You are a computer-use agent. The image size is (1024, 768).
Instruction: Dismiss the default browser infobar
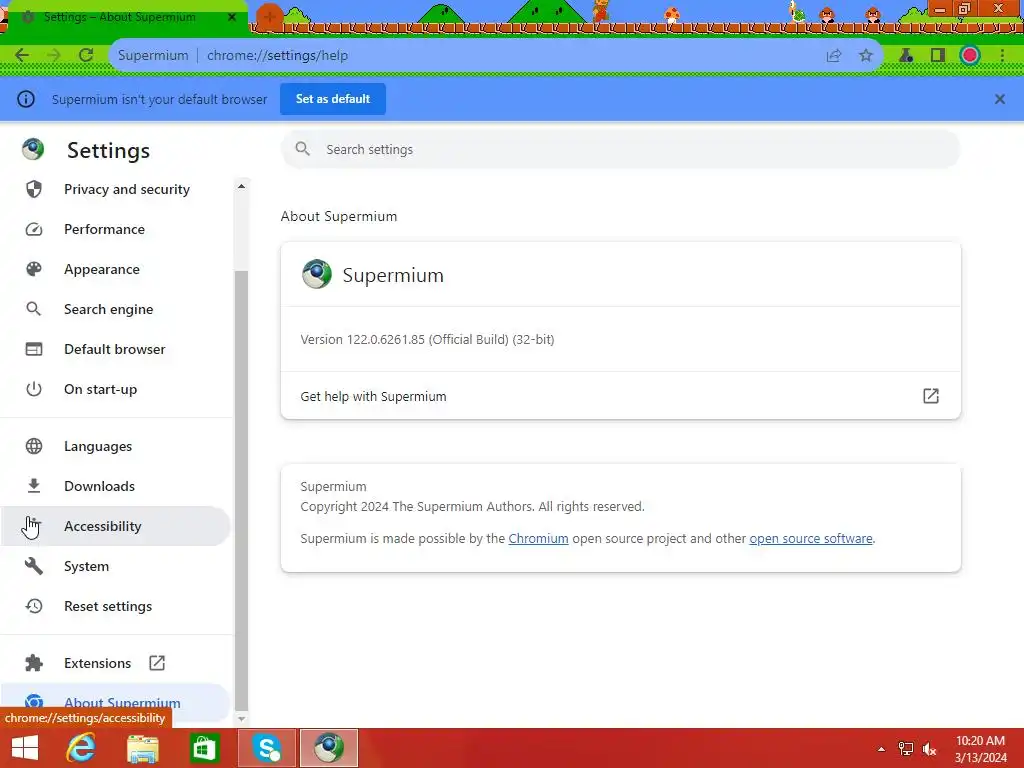(x=1000, y=99)
